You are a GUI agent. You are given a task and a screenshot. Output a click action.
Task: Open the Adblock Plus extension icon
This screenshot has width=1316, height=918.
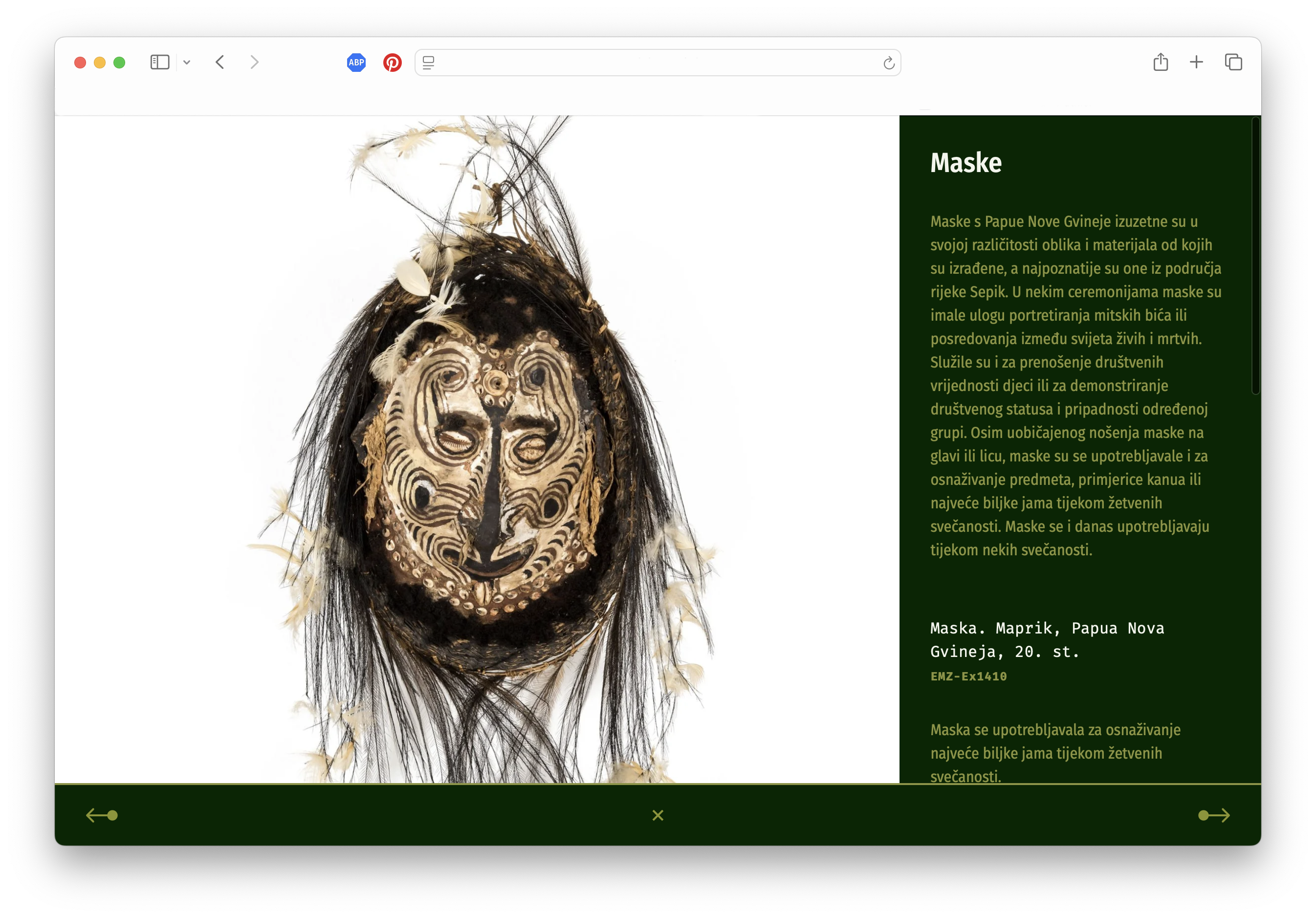click(x=356, y=63)
